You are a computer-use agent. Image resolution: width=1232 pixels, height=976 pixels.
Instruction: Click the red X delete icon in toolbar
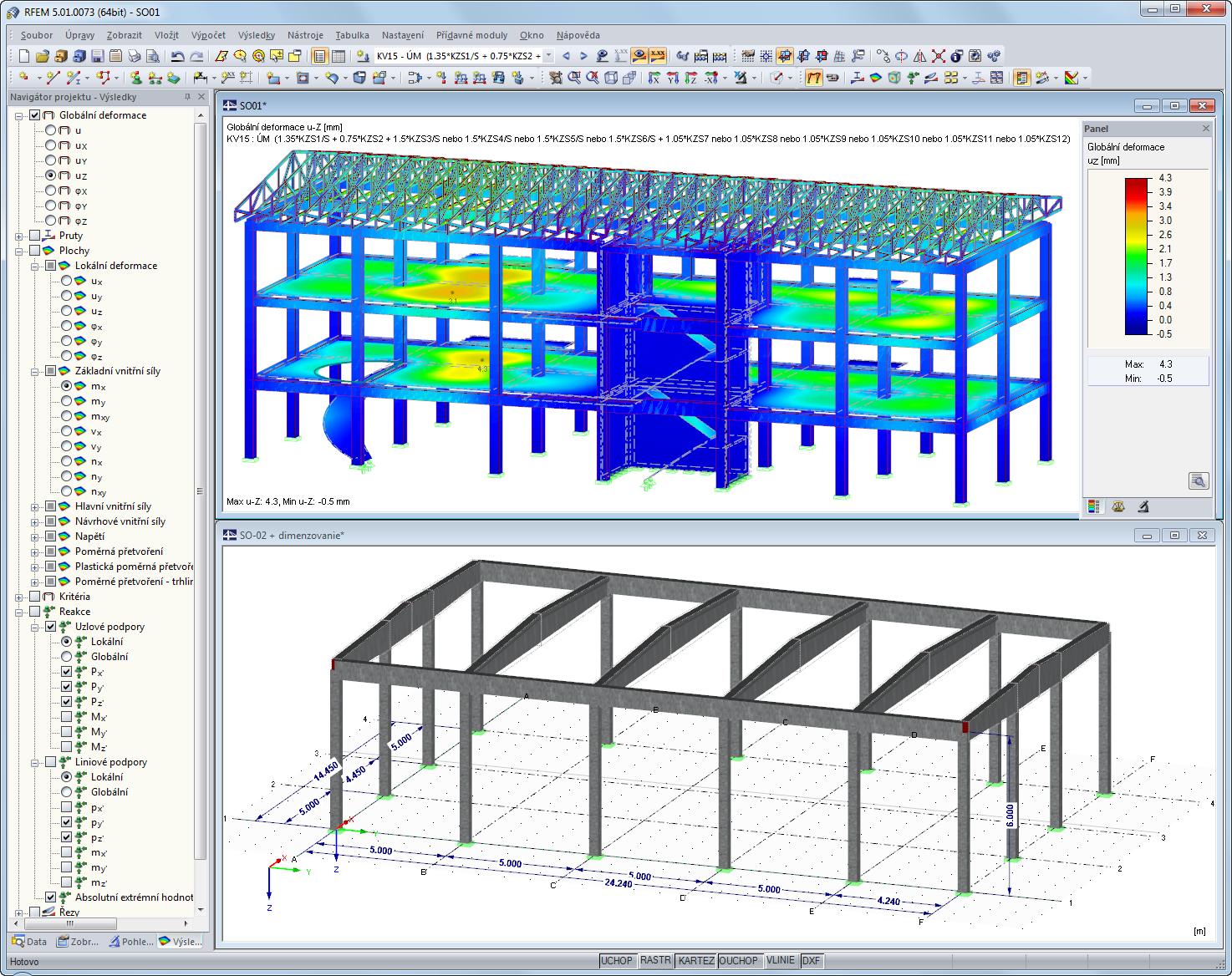coord(939,56)
